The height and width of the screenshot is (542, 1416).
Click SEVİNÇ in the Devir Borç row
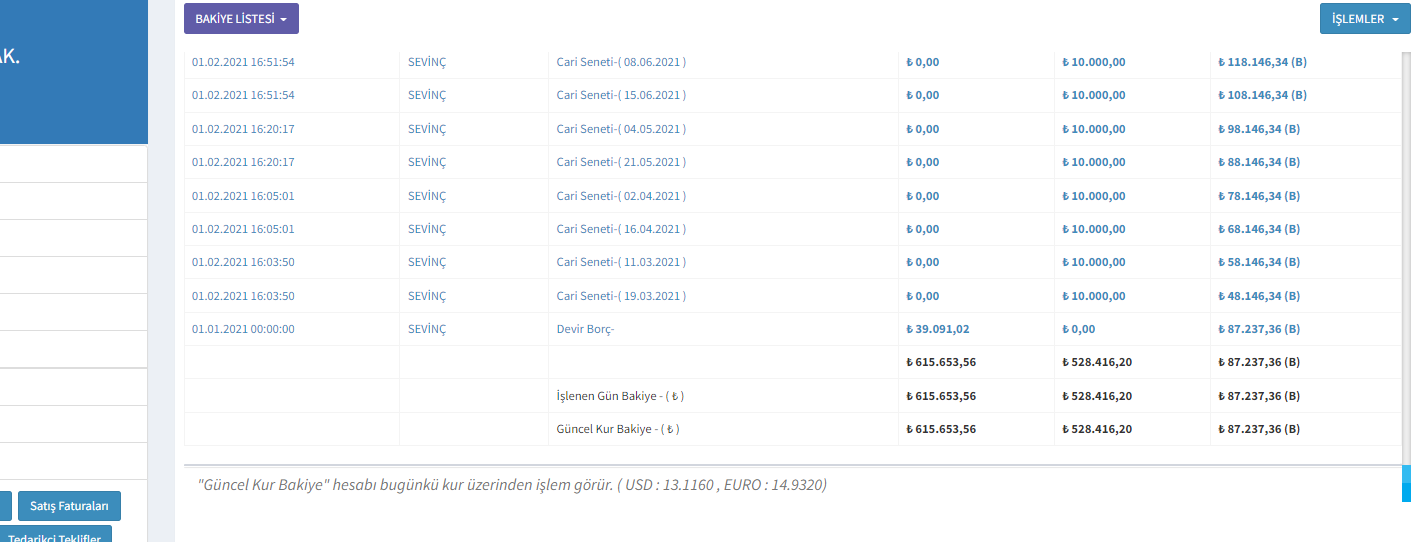coord(427,329)
